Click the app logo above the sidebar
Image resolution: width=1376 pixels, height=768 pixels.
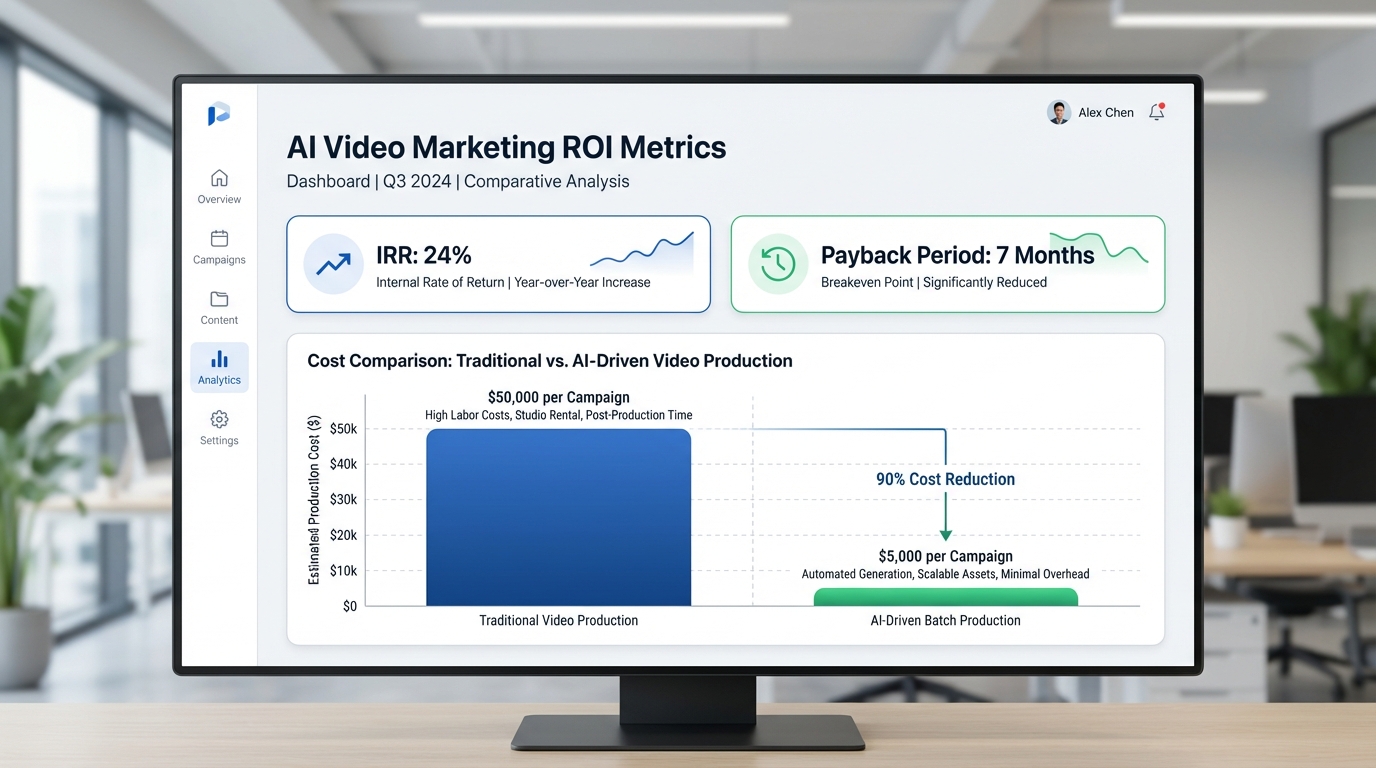click(218, 113)
